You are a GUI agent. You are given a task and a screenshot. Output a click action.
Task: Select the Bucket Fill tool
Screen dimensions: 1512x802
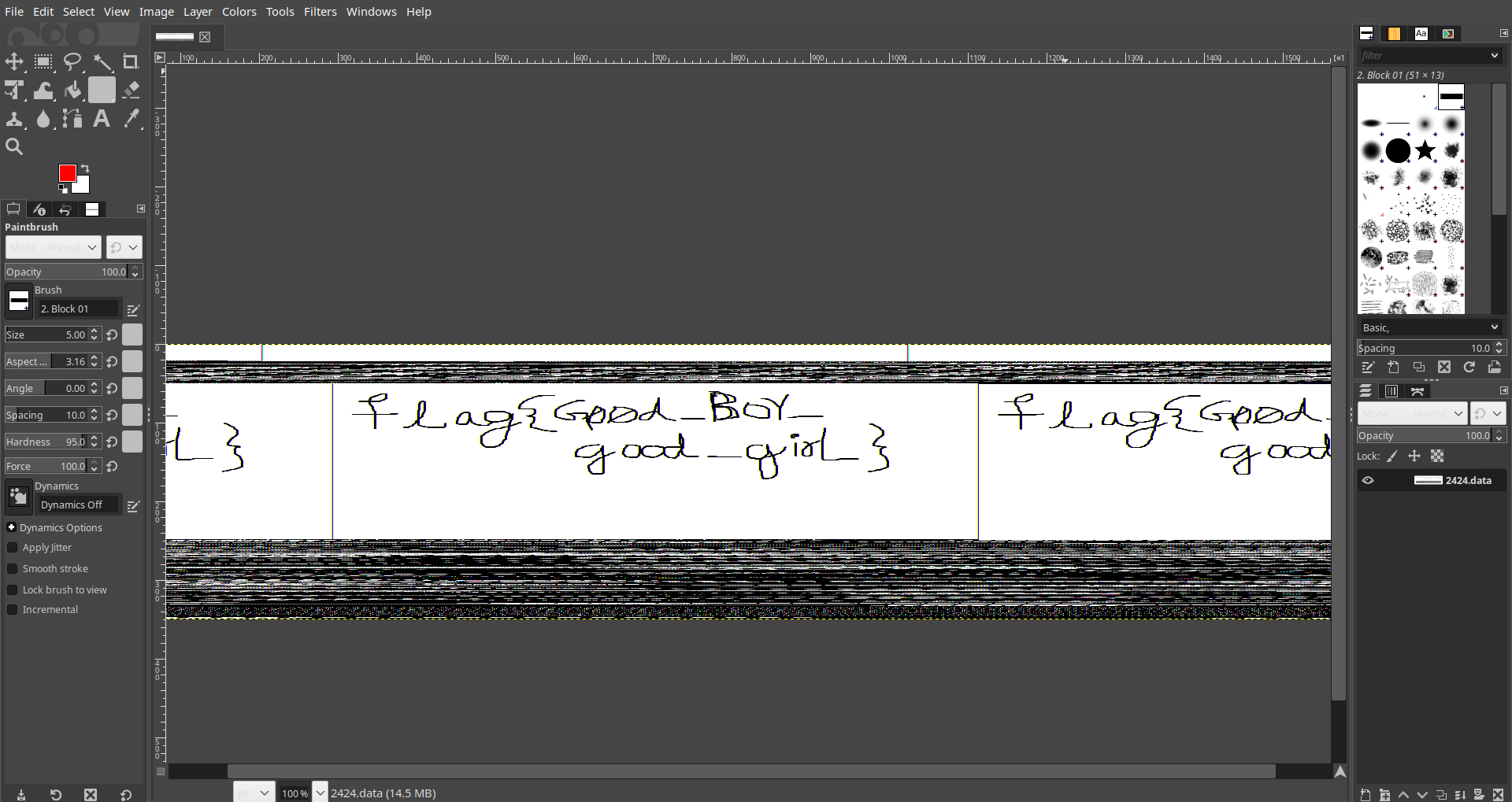coord(72,91)
